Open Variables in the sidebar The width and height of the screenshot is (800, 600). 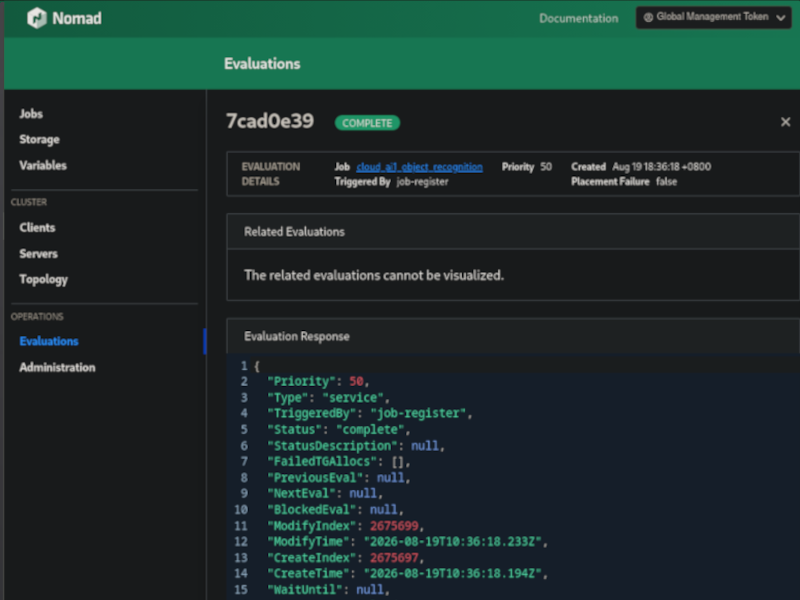(x=43, y=165)
